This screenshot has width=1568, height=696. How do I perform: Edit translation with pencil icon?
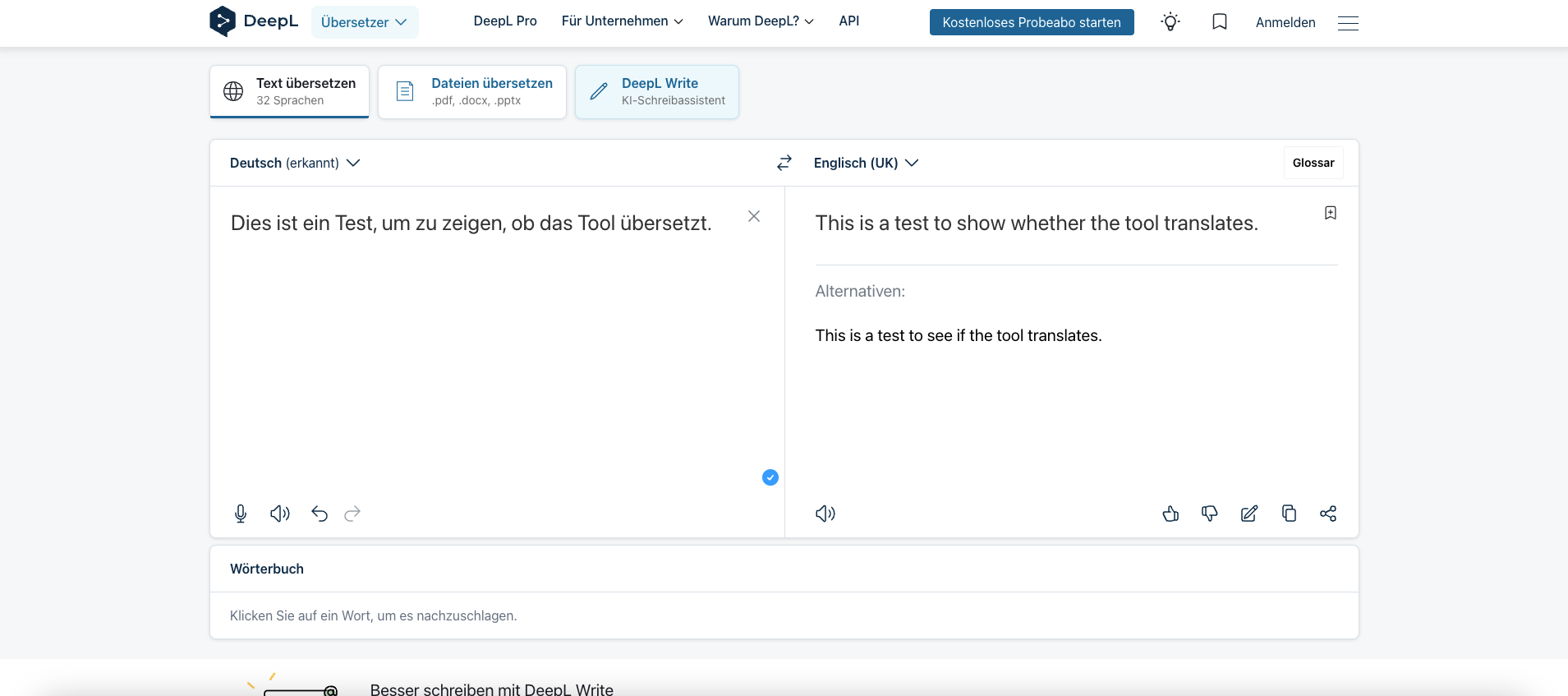(1249, 514)
